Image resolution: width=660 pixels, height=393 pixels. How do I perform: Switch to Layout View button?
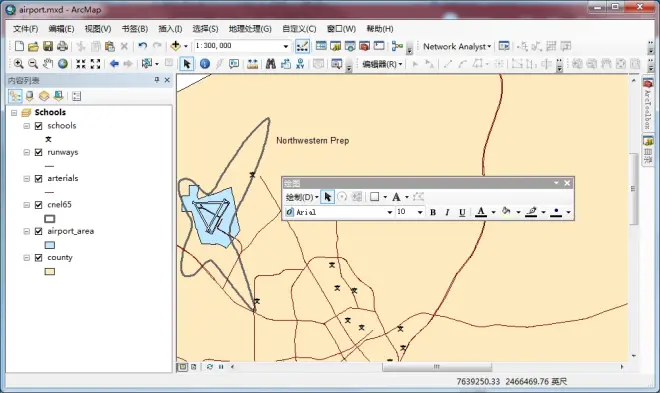pyautogui.click(x=194, y=367)
